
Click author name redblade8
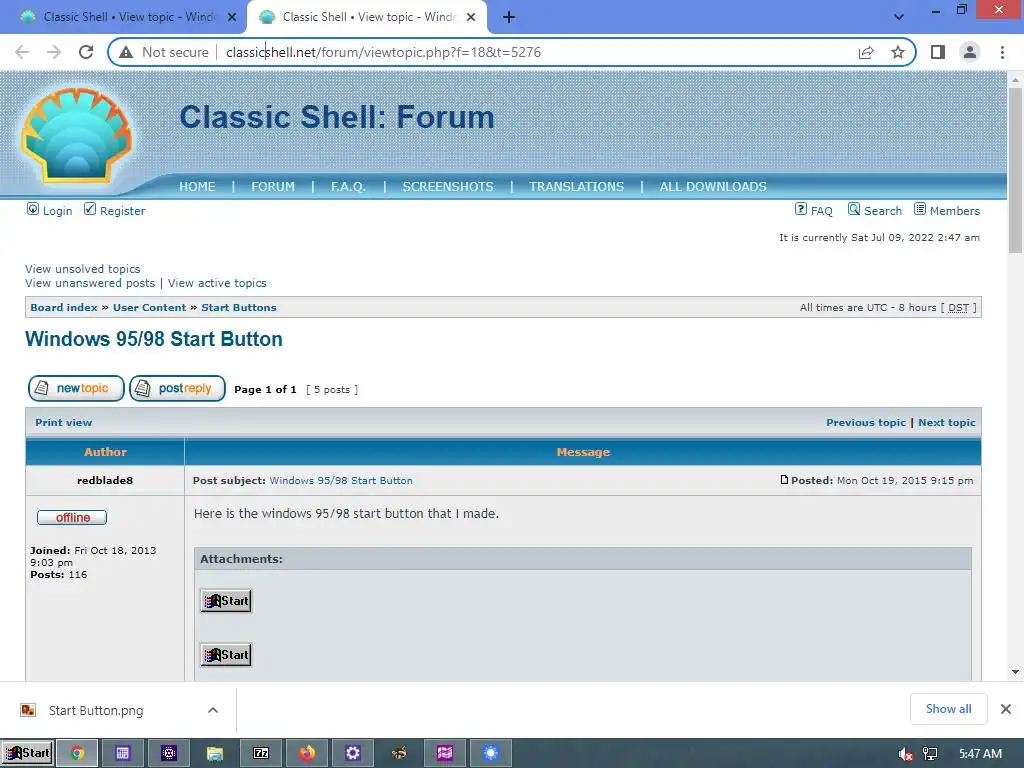click(x=105, y=481)
